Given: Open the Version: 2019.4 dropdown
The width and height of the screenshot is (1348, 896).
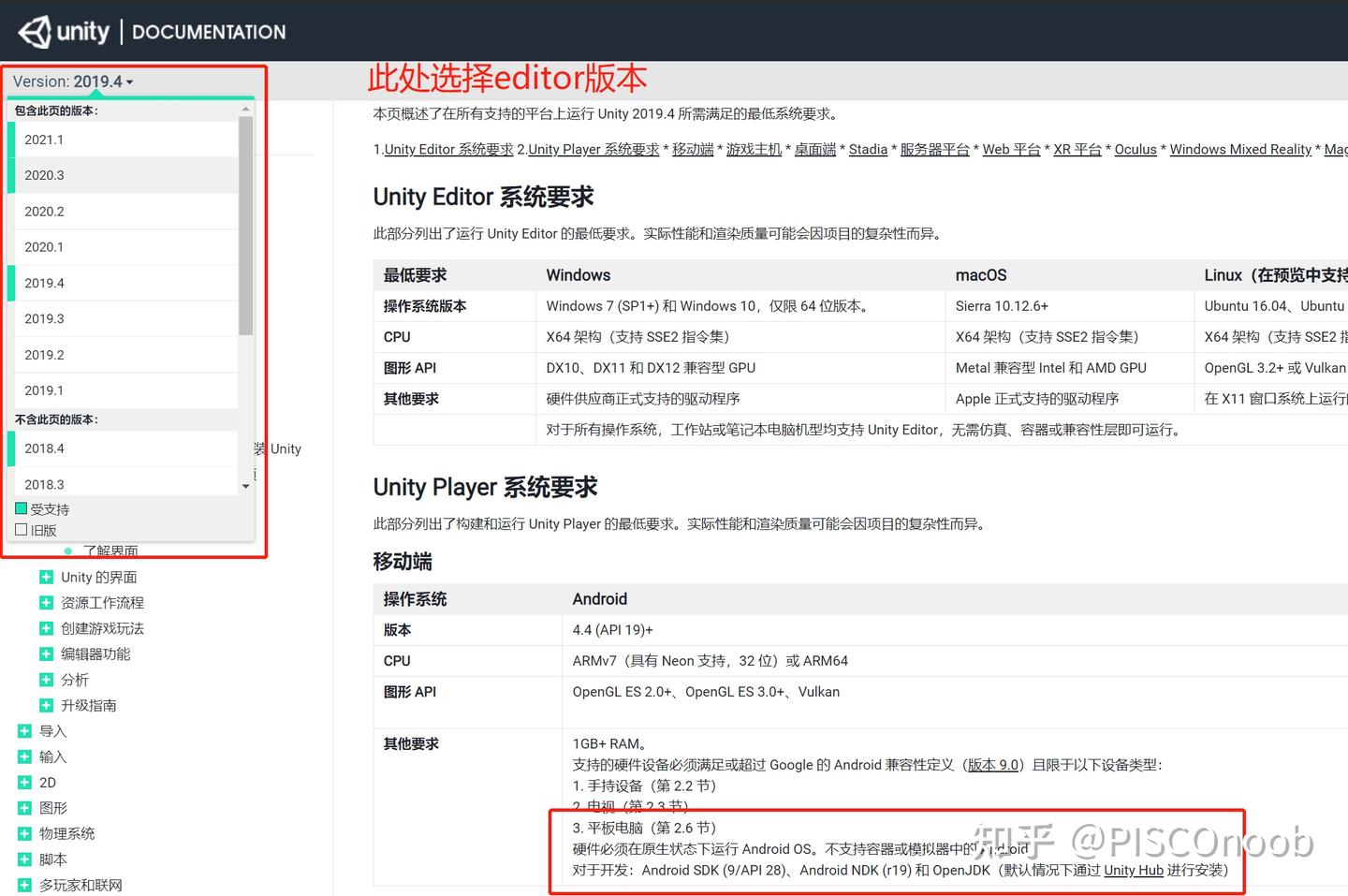Looking at the screenshot, I should tap(73, 81).
